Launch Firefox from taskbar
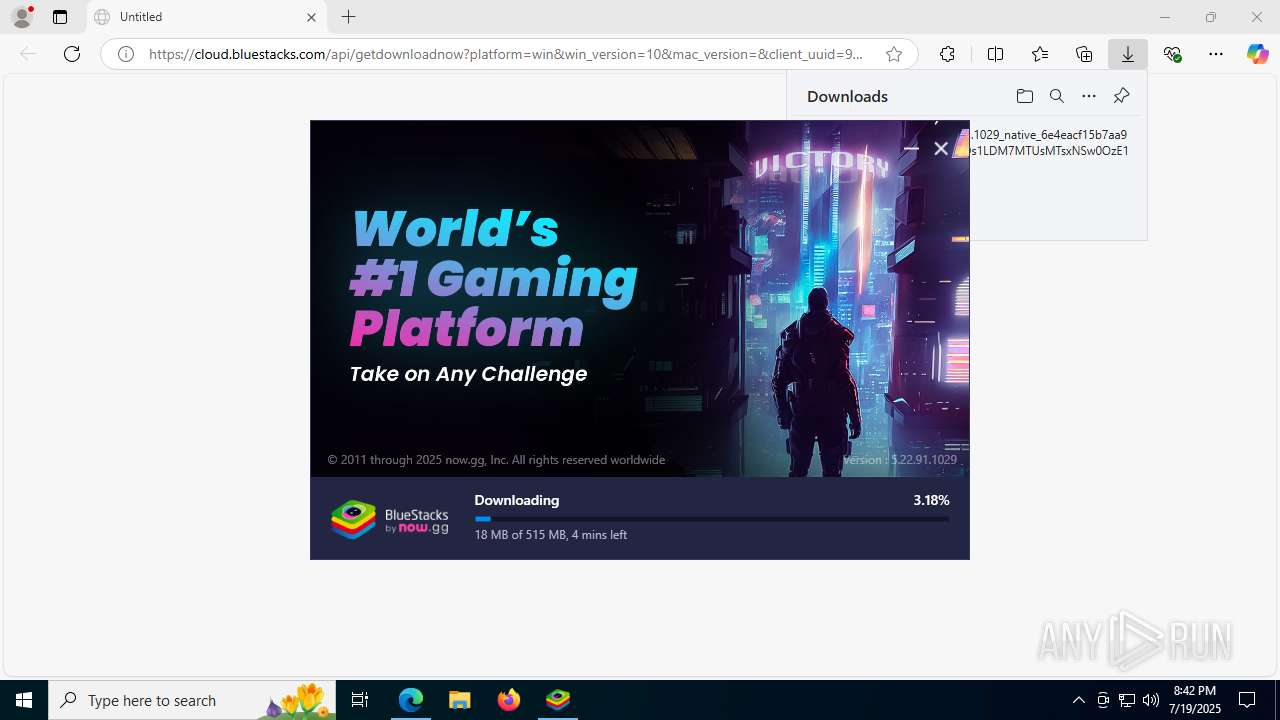Viewport: 1280px width, 720px height. [509, 700]
